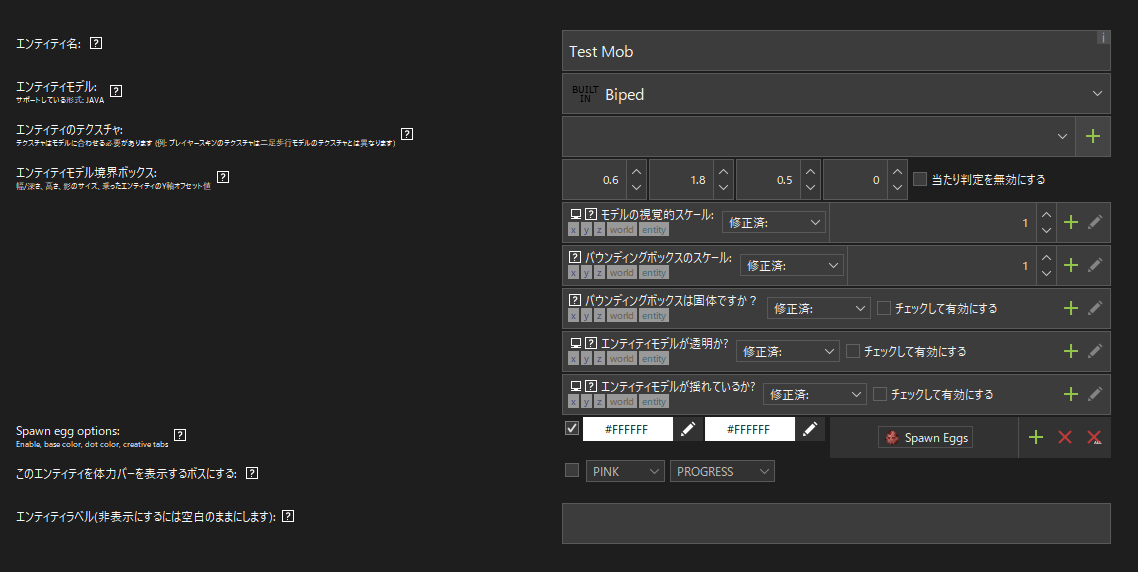Enable 当たり判定を無効にする checkbox
Viewport: 1138px width, 572px height.
click(x=921, y=179)
